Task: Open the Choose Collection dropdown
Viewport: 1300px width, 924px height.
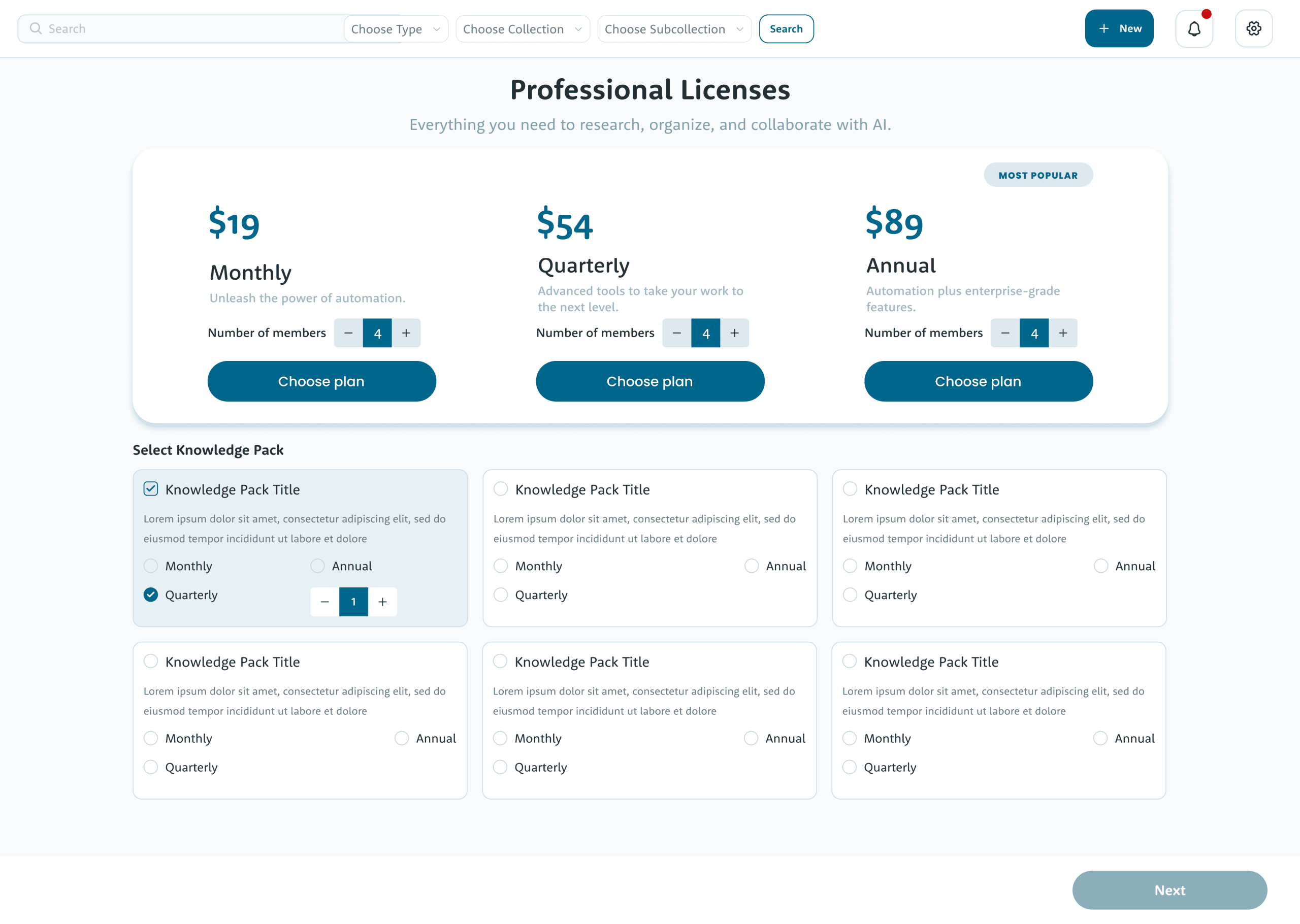Action: click(x=522, y=29)
